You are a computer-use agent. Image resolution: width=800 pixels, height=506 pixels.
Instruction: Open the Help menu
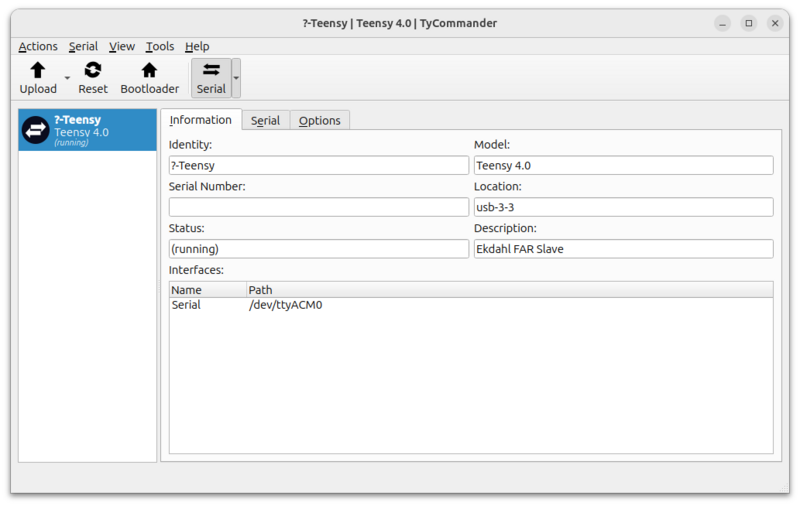pyautogui.click(x=197, y=46)
